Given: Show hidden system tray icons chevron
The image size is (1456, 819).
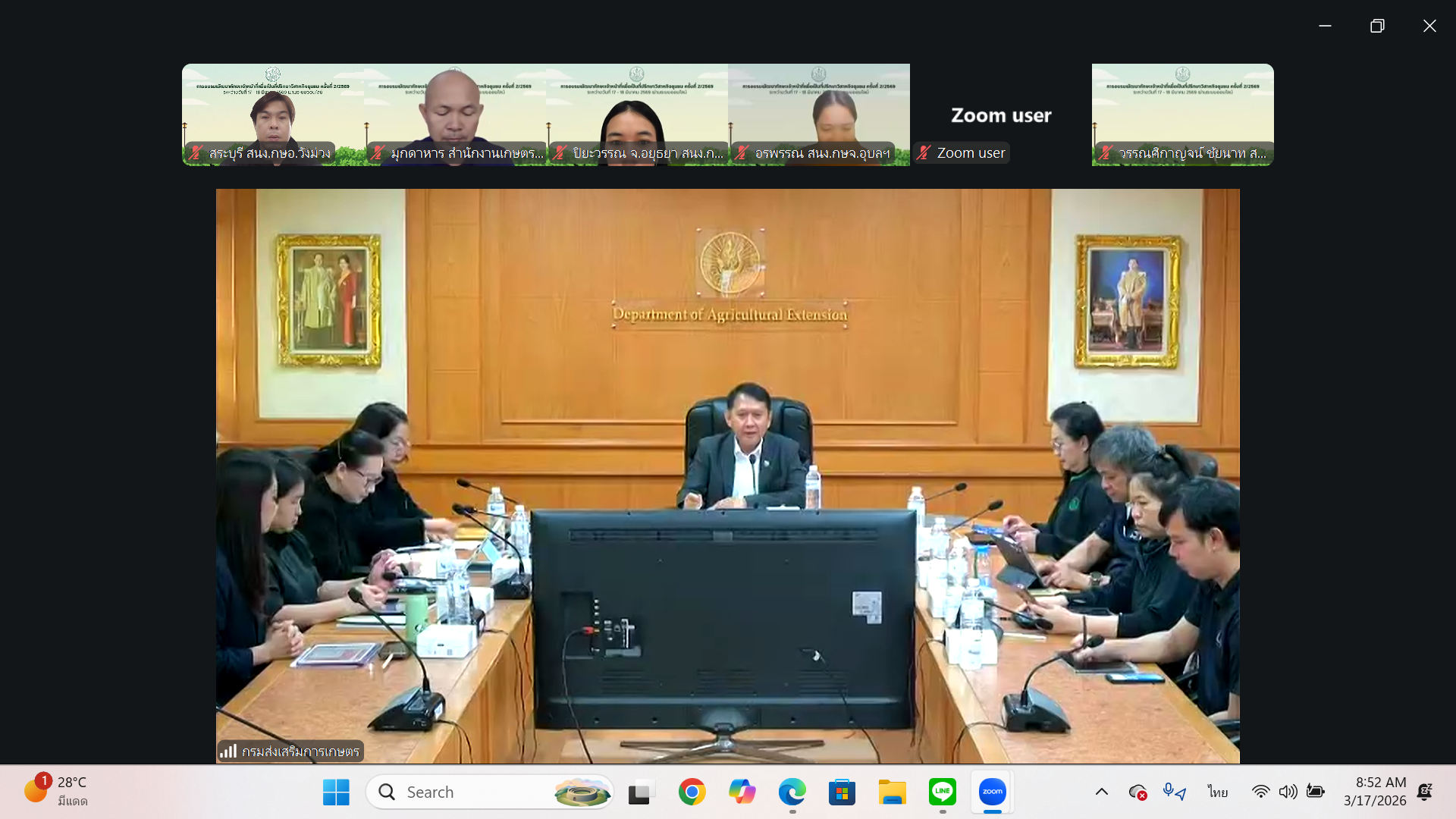Looking at the screenshot, I should click(x=1101, y=792).
